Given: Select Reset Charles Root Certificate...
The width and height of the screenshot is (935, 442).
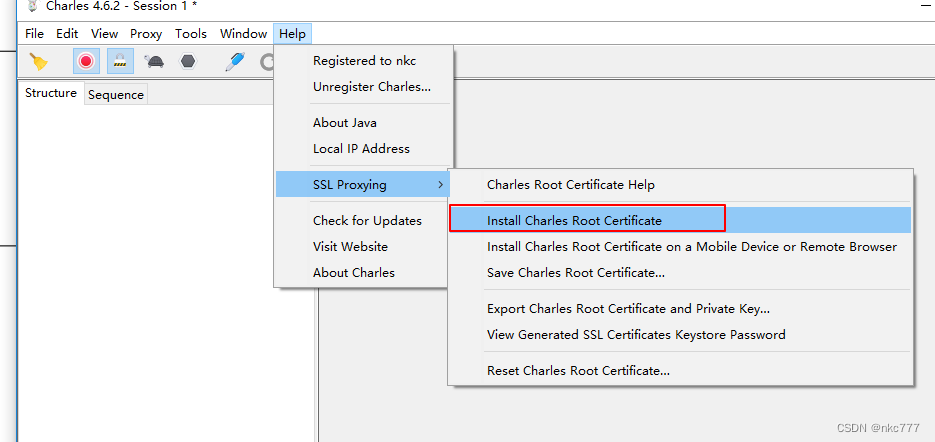Looking at the screenshot, I should 680,371.
